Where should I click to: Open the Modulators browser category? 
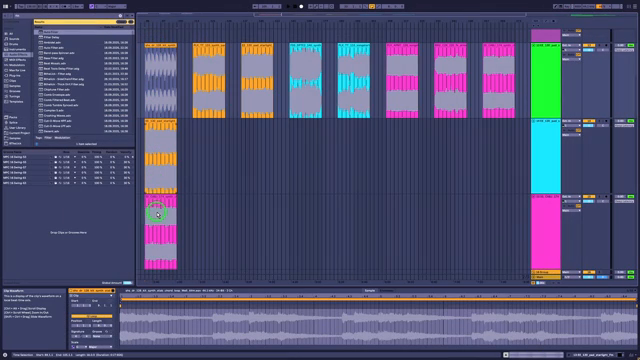coord(17,65)
